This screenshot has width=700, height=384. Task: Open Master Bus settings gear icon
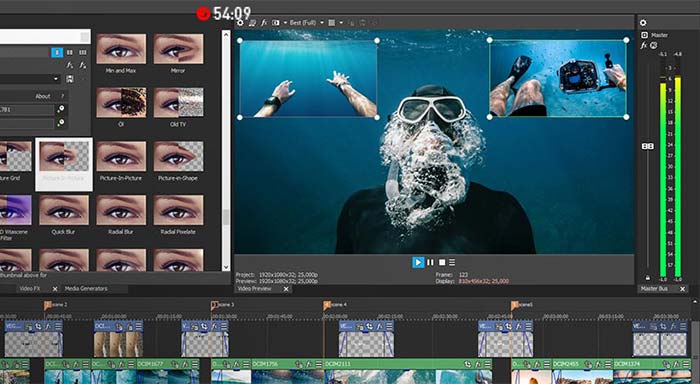tap(643, 23)
